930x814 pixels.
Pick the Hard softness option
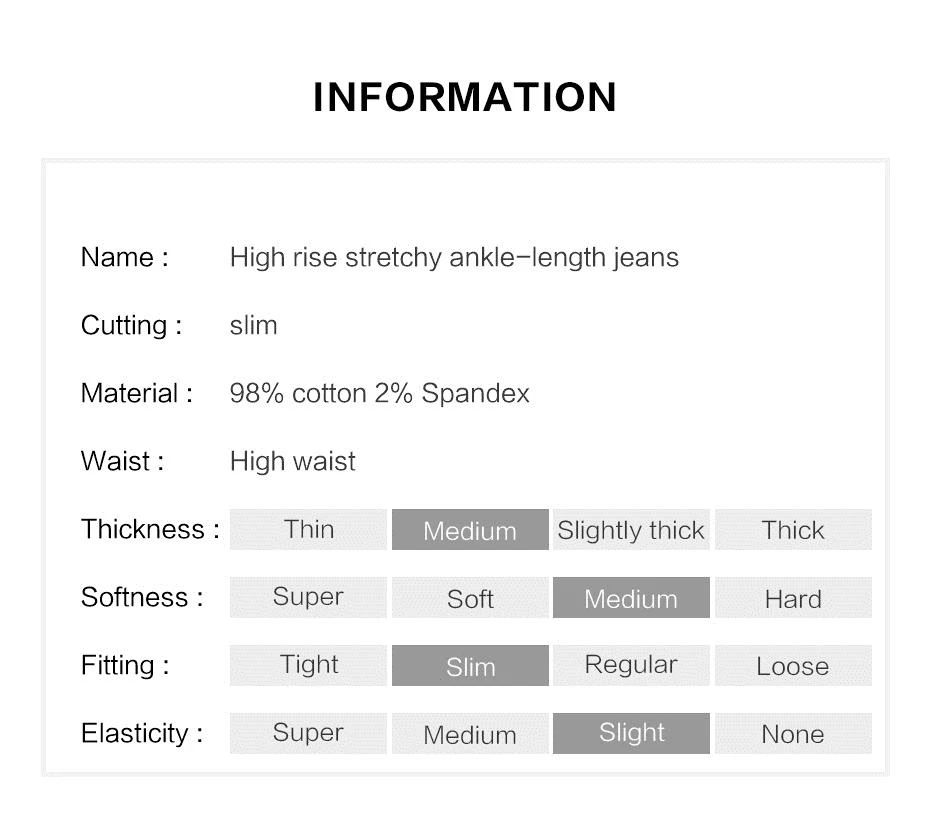click(x=794, y=597)
